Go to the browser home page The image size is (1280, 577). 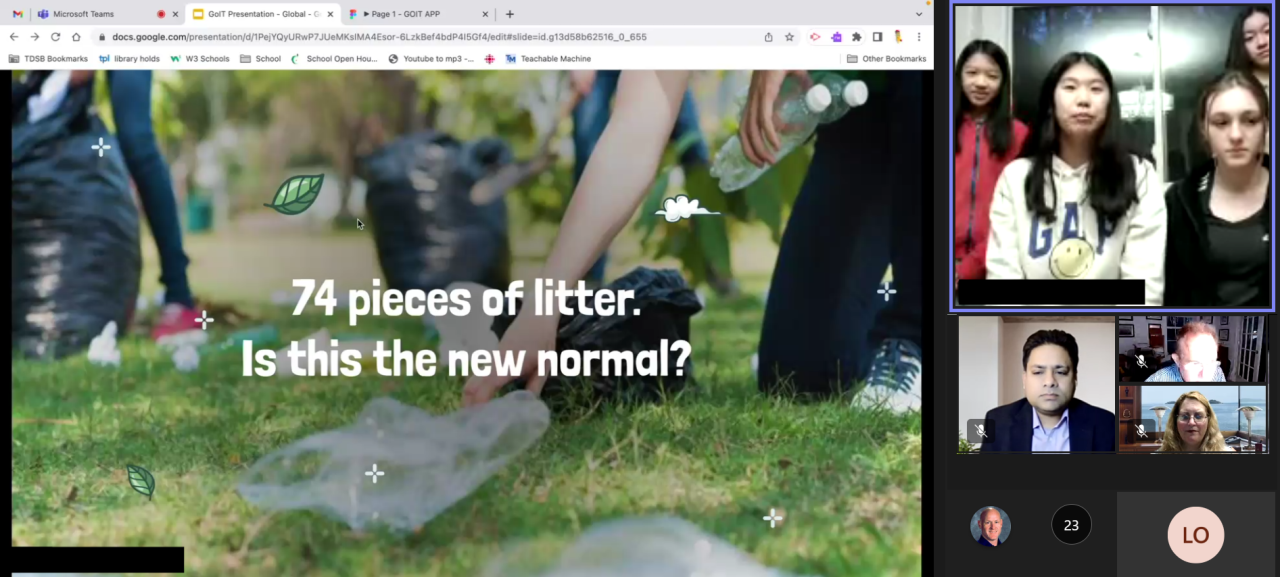pos(76,37)
